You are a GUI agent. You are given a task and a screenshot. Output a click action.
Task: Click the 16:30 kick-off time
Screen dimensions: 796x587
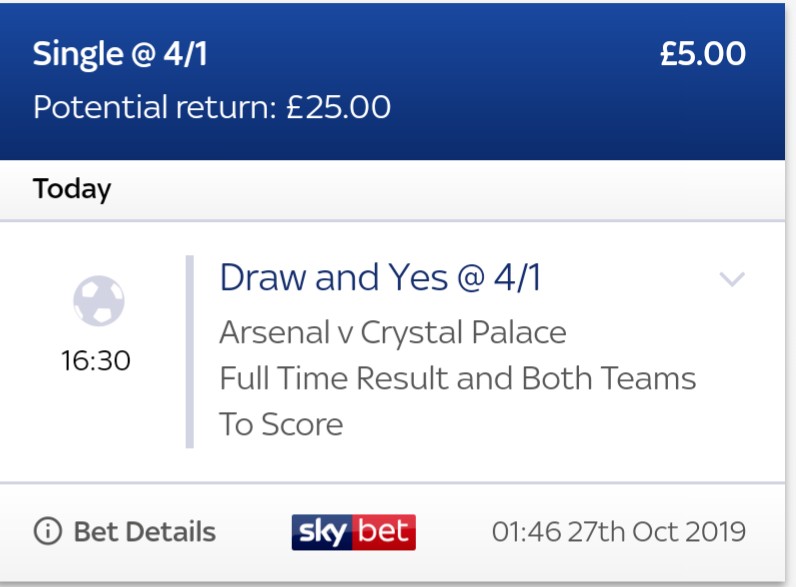point(96,361)
